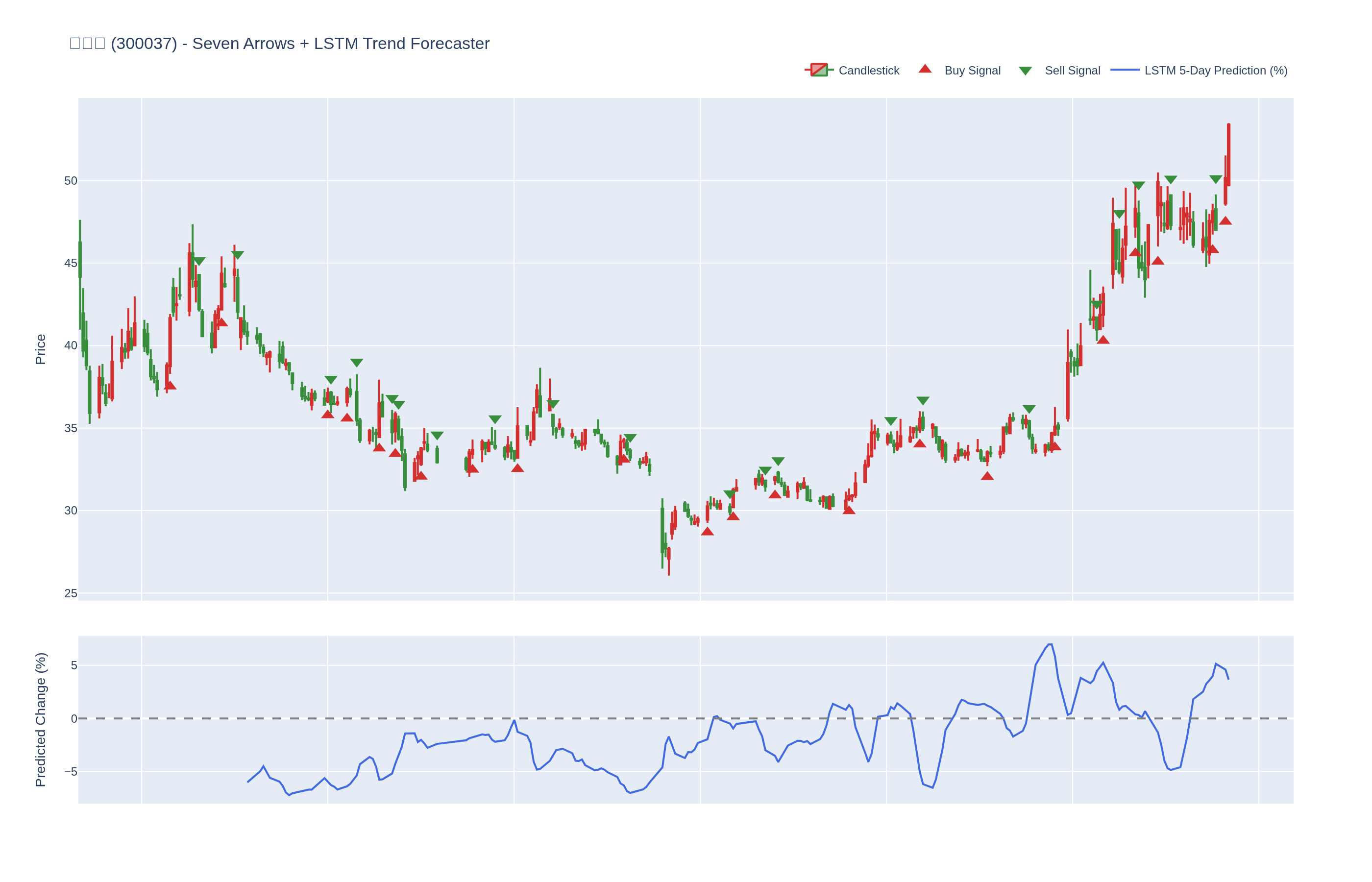Toggle Candlestick trace via its legend label
This screenshot has height=882, width=1372.
click(x=869, y=71)
